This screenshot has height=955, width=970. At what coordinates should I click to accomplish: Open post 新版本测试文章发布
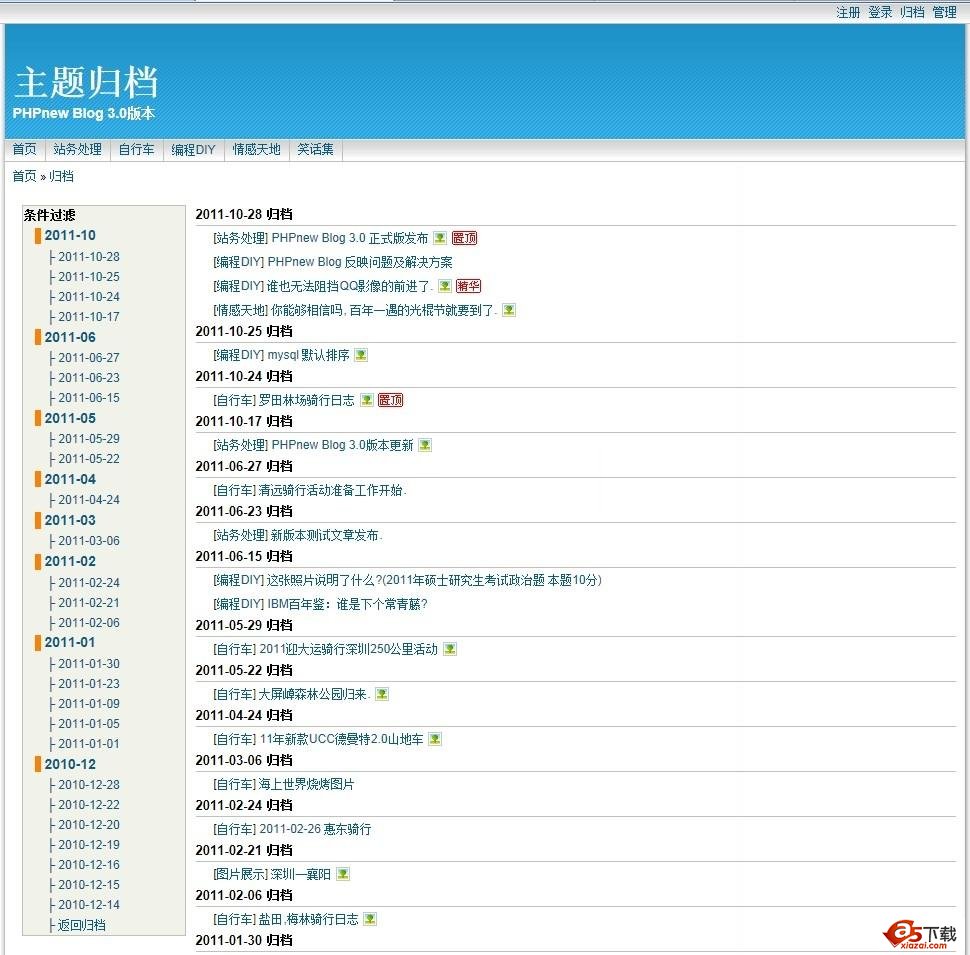tap(326, 535)
